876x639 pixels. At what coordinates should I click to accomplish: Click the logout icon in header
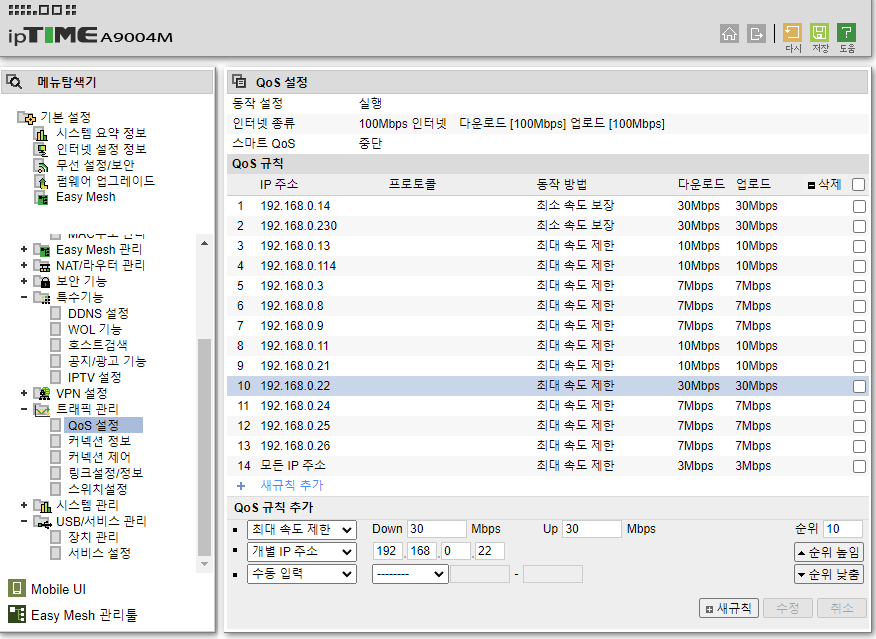(756, 34)
